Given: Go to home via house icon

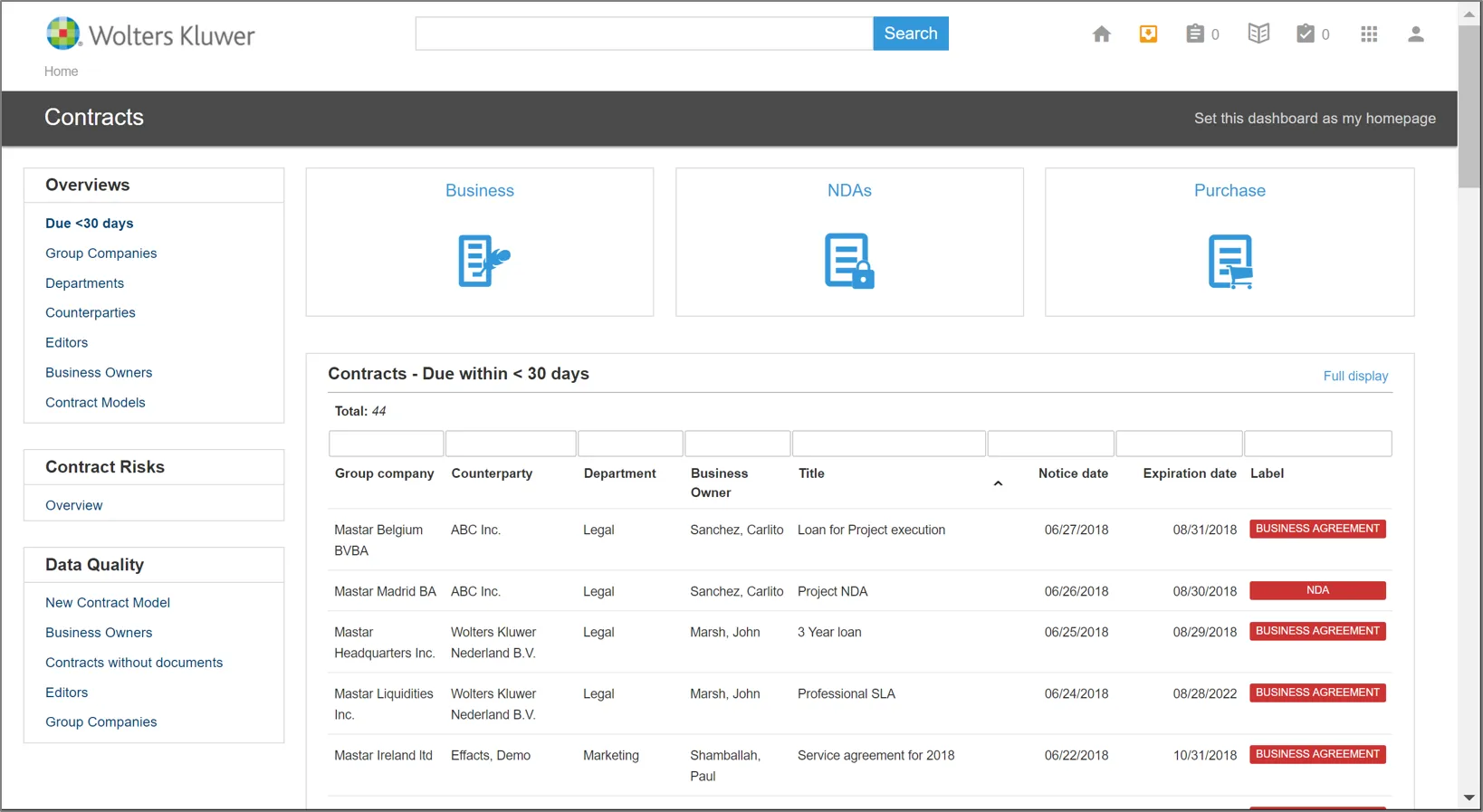Looking at the screenshot, I should click(1101, 34).
